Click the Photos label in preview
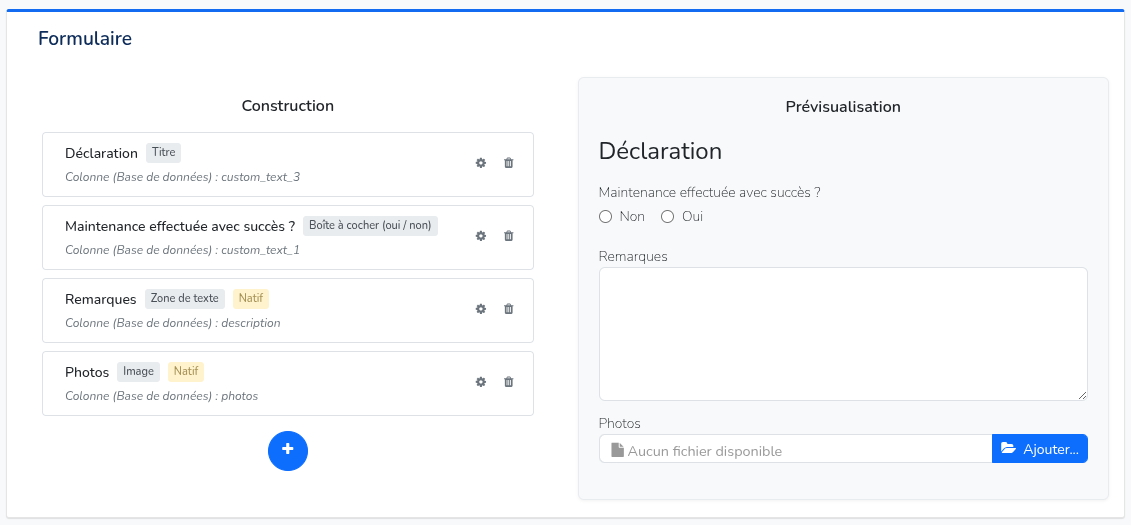The height and width of the screenshot is (525, 1131). tap(620, 423)
